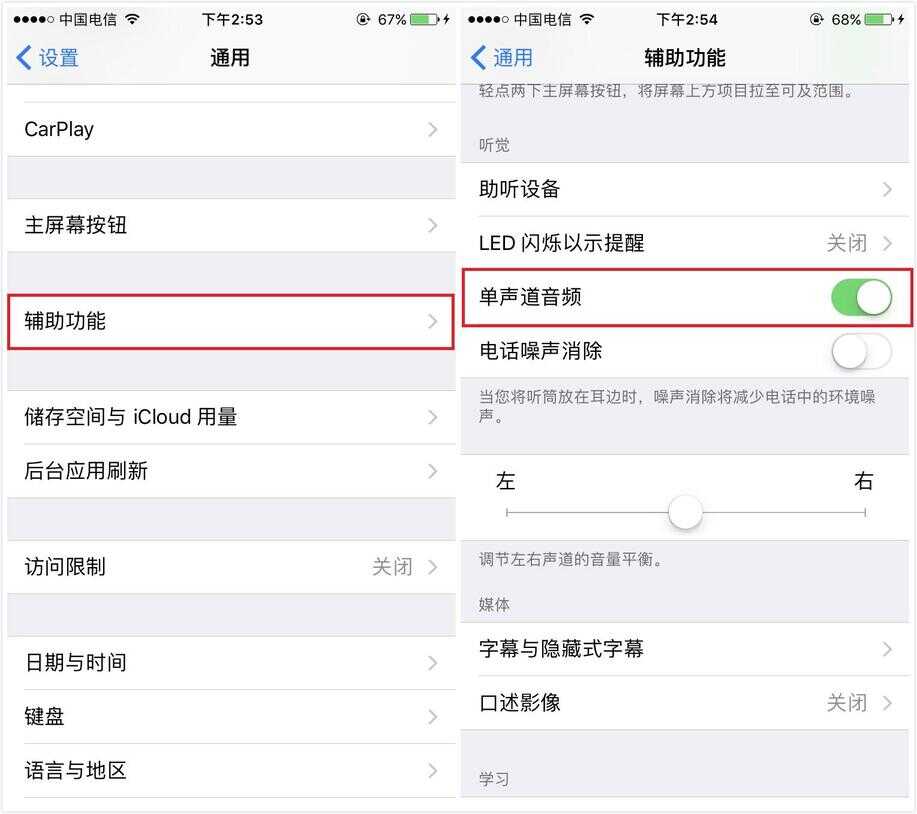Screen dimensions: 917x814
Task: Expand the CarPlay row chevron
Action: tap(433, 129)
